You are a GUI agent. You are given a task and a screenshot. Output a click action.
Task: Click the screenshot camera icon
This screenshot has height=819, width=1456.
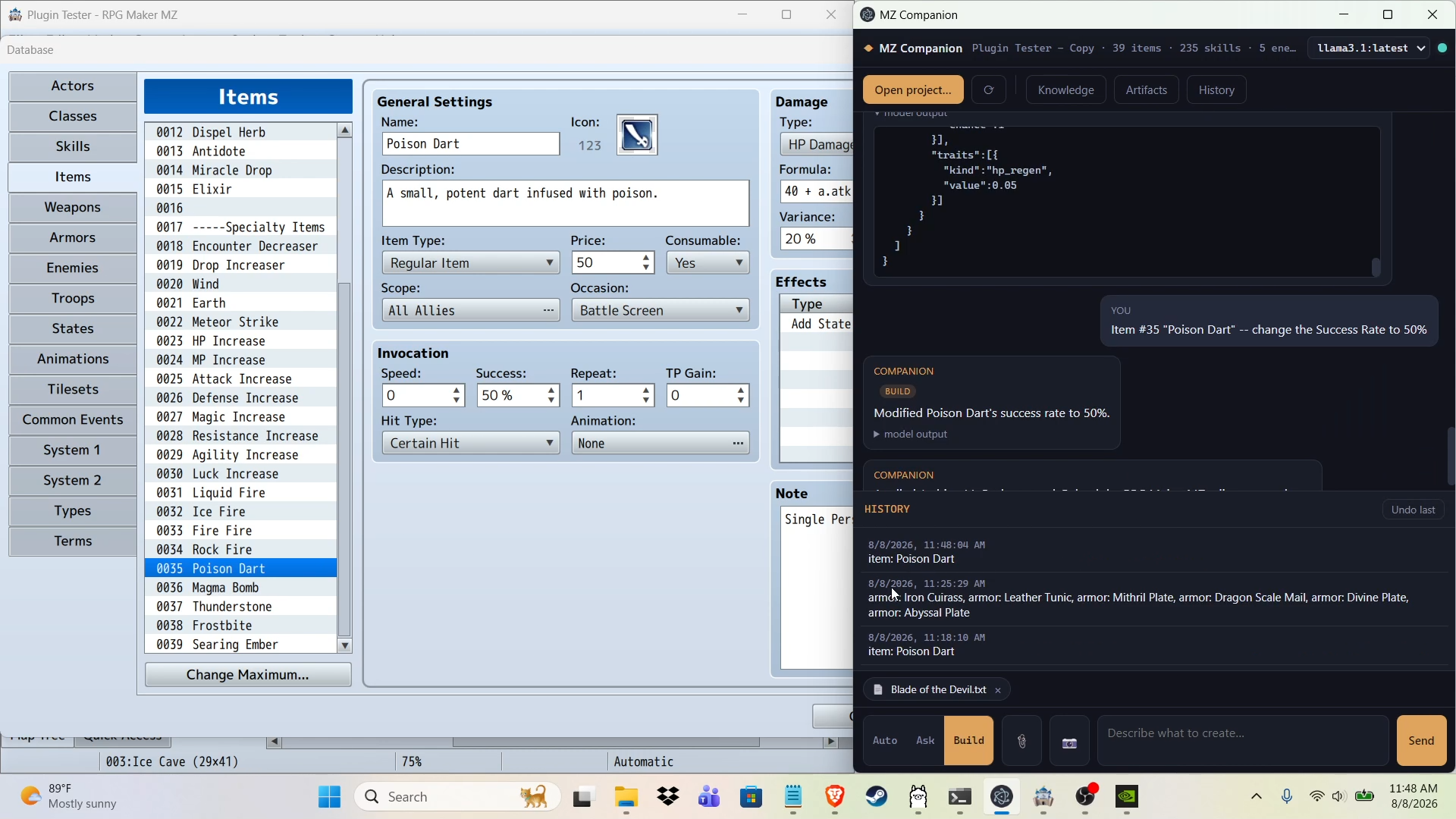[1070, 741]
